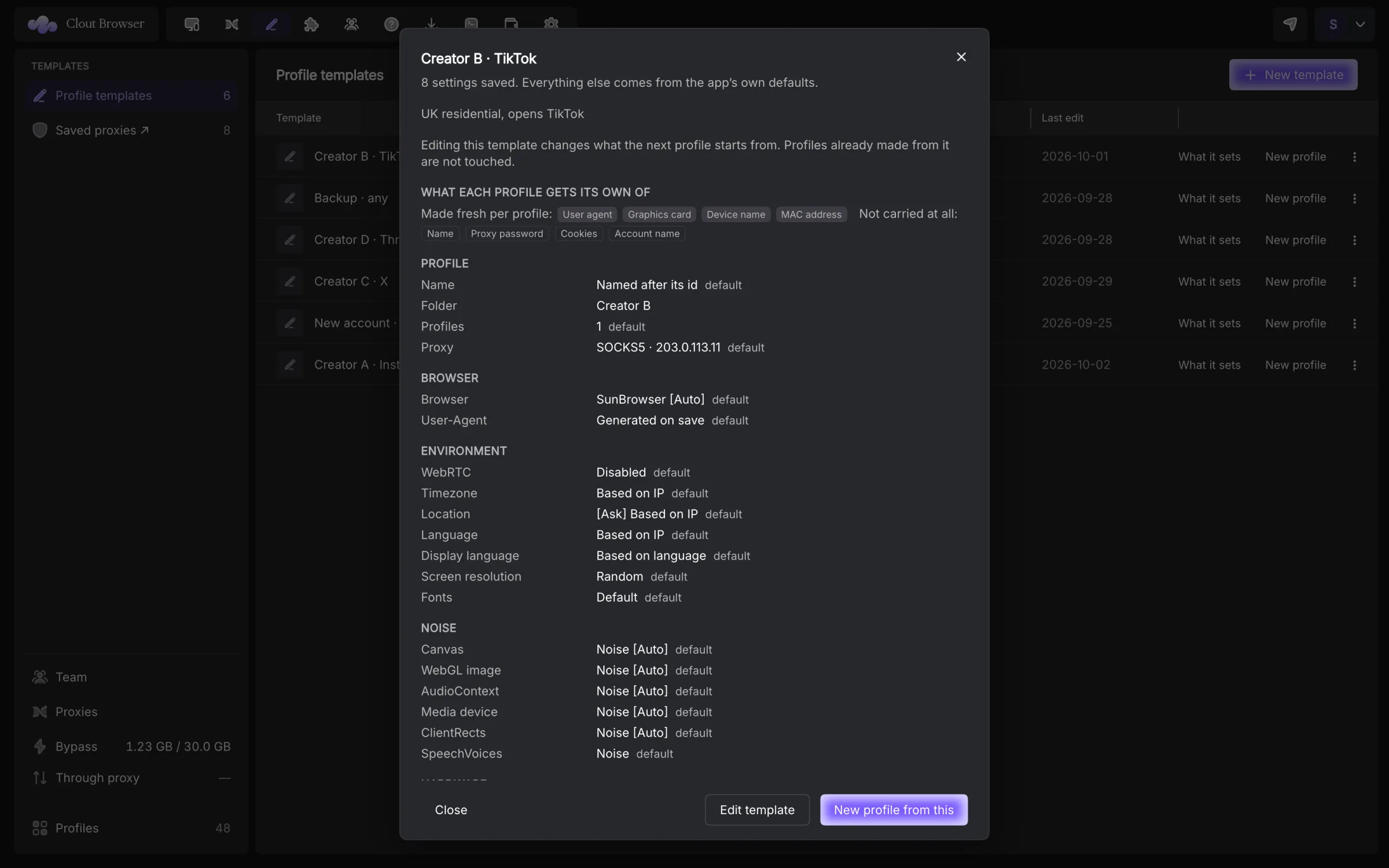Open kebab menu for the 2026-10-01 row
This screenshot has height=868, width=1389.
click(x=1354, y=157)
